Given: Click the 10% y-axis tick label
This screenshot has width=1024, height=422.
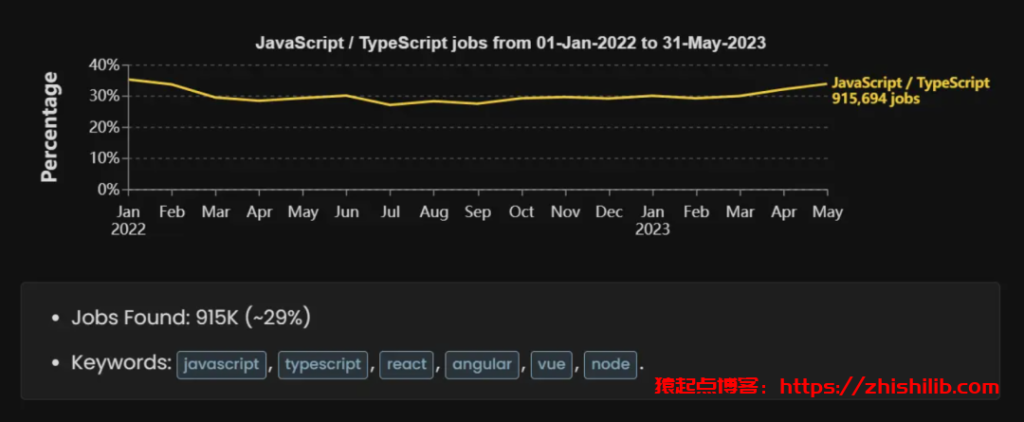Looking at the screenshot, I should [104, 159].
